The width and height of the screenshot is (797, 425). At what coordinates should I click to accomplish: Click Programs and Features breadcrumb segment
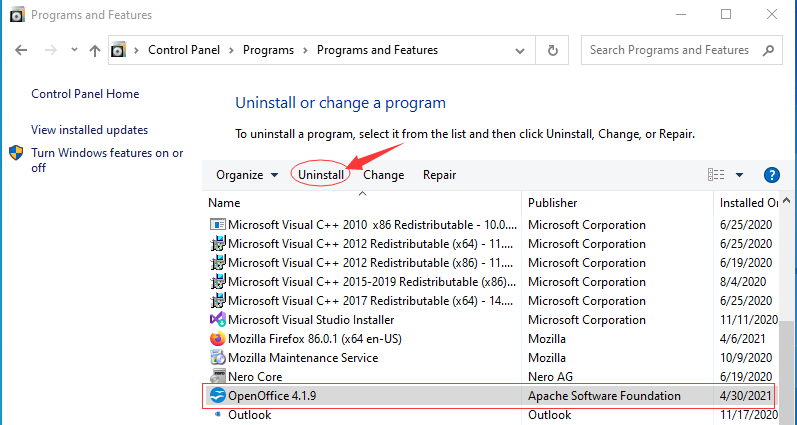click(377, 50)
